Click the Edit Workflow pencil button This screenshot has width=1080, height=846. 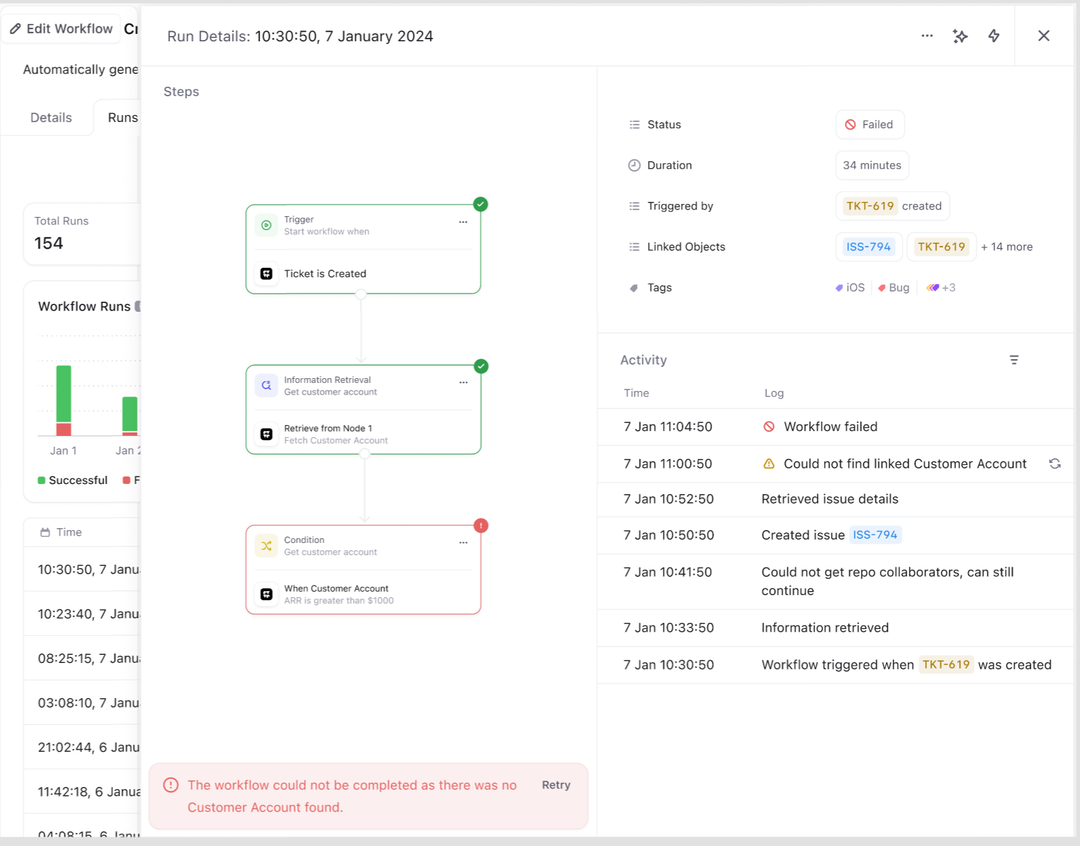click(61, 29)
